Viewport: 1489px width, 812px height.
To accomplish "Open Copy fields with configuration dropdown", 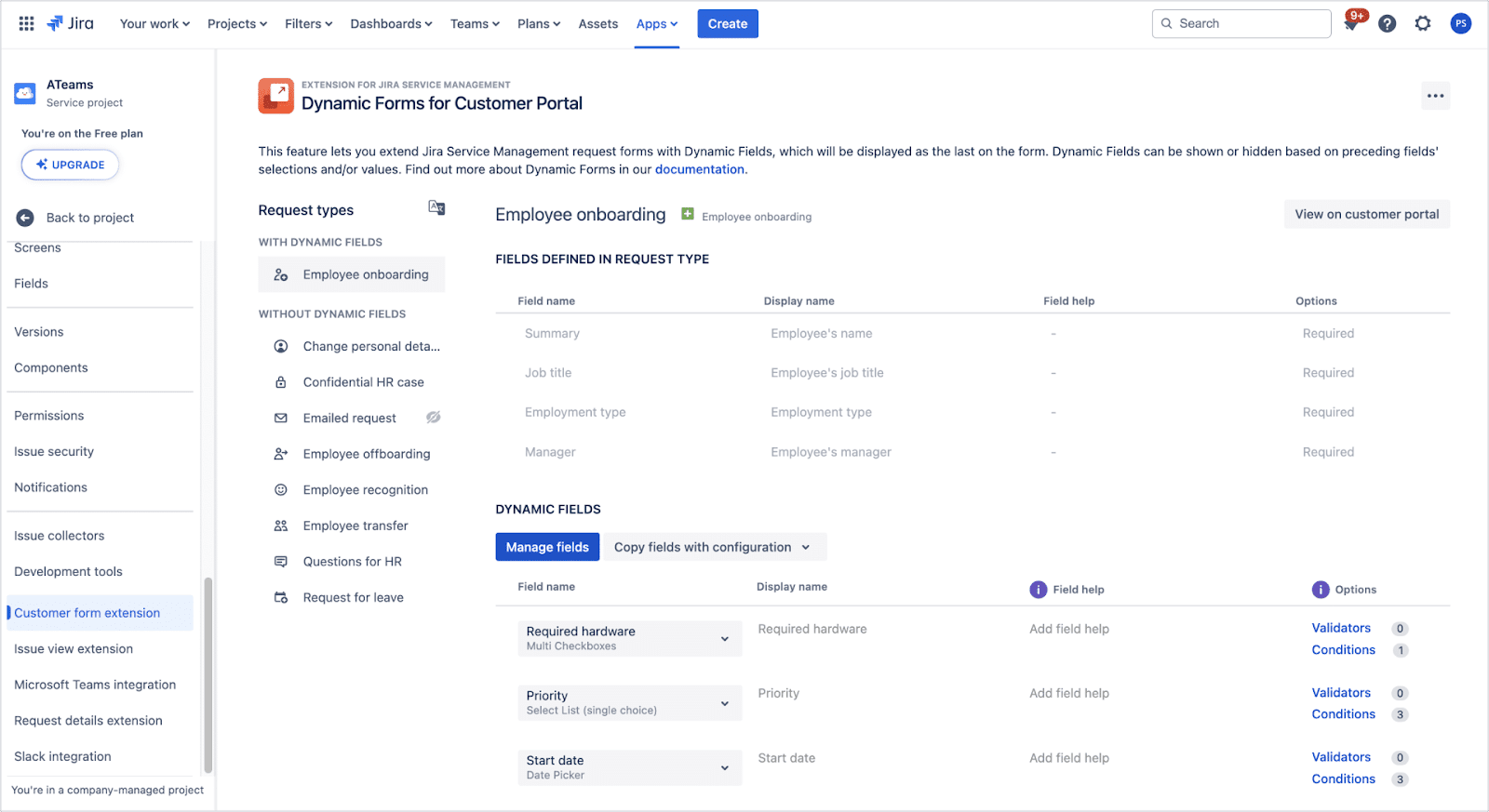I will (714, 547).
